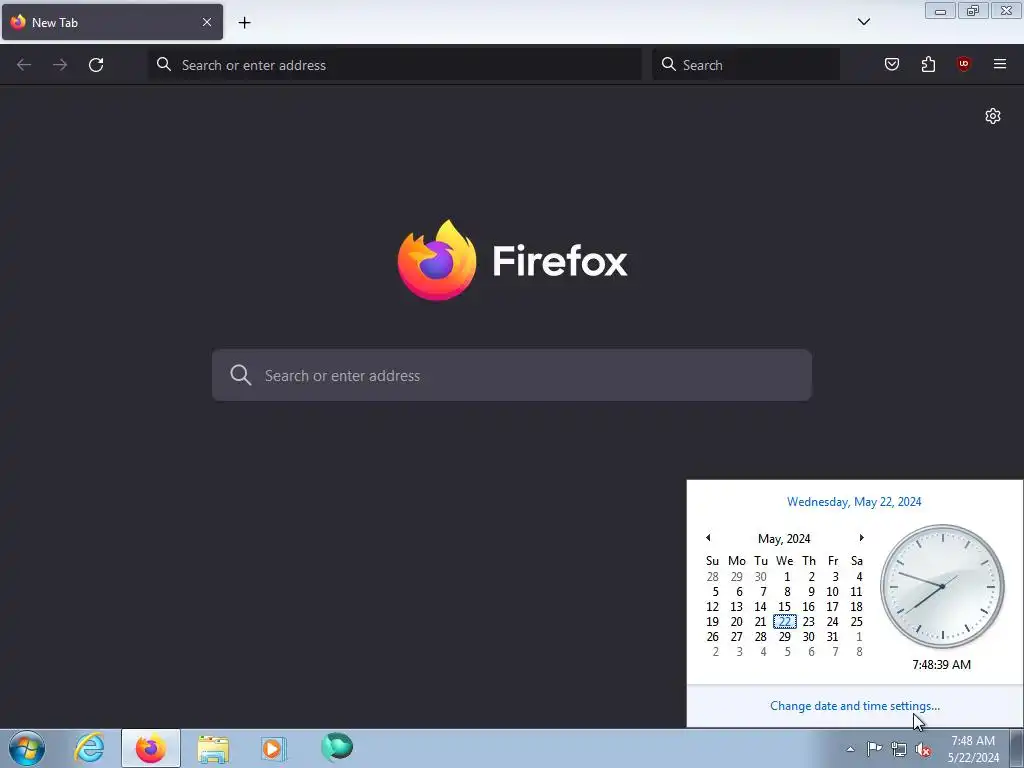This screenshot has width=1024, height=768.
Task: Open the Windows Start orb
Action: pyautogui.click(x=27, y=748)
